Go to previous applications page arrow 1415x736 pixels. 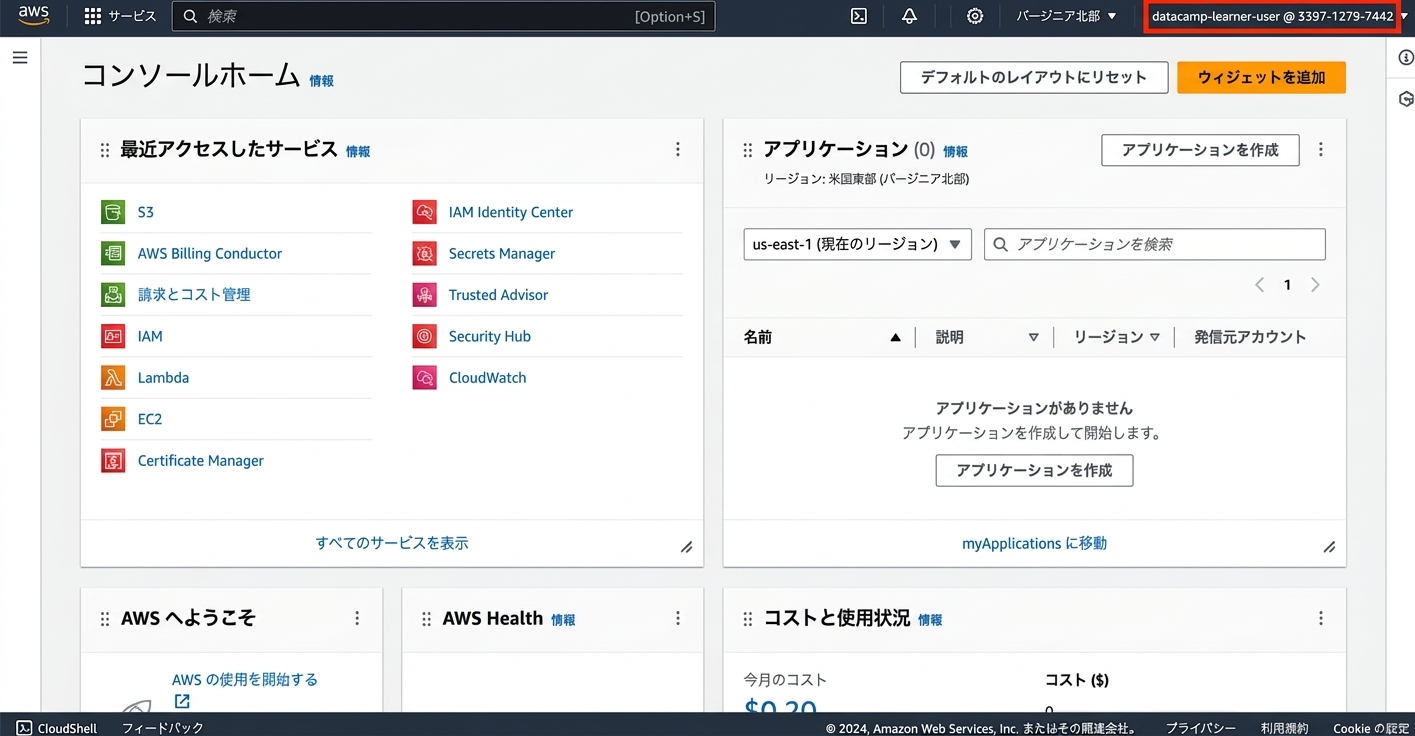click(x=1260, y=285)
